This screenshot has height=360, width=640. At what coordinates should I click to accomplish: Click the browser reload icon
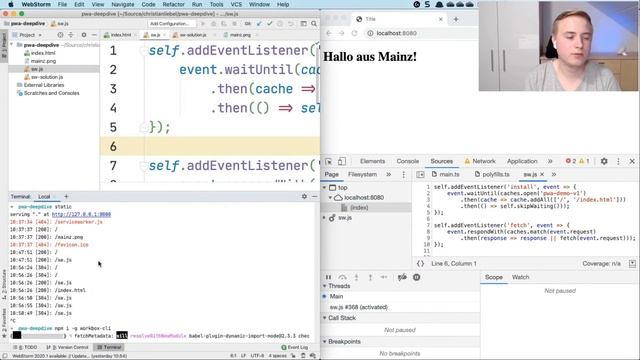pyautogui.click(x=354, y=33)
